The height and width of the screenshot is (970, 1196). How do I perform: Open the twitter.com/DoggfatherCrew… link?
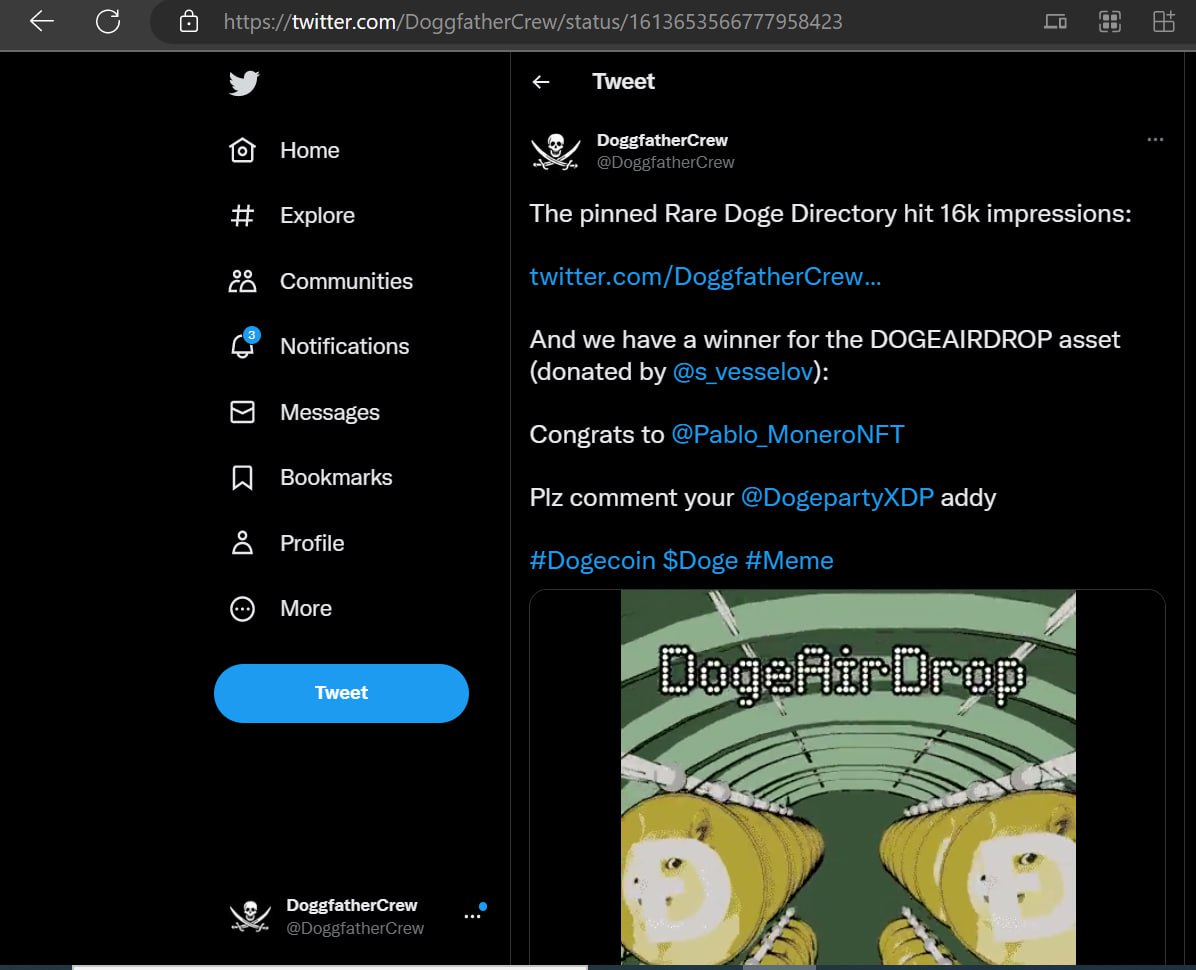point(706,276)
